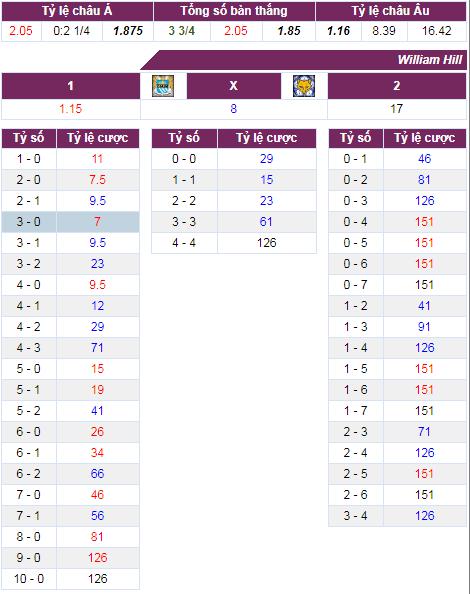The image size is (470, 594).
Task: Select the 10 - 0 score row odds 126
Action: [98, 578]
